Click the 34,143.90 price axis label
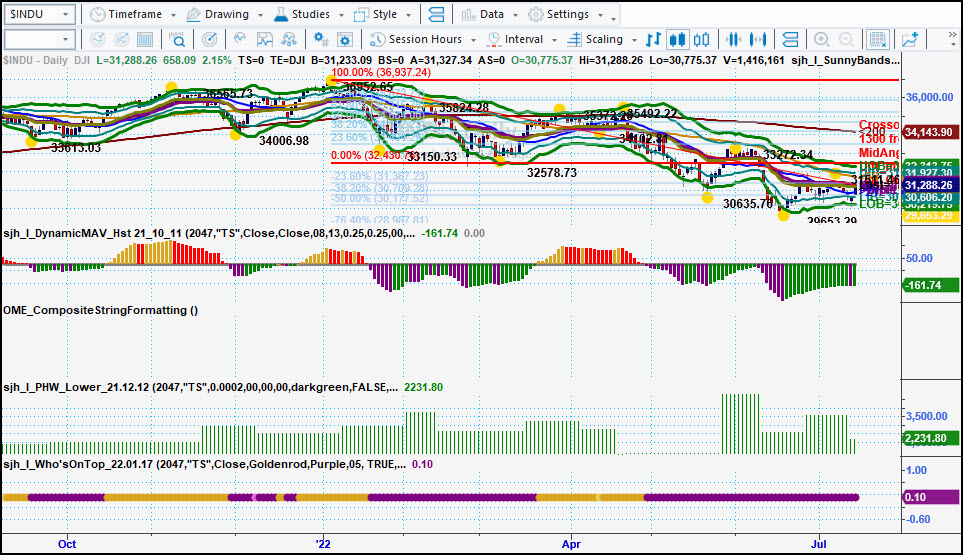Image resolution: width=963 pixels, height=555 pixels. tap(929, 132)
